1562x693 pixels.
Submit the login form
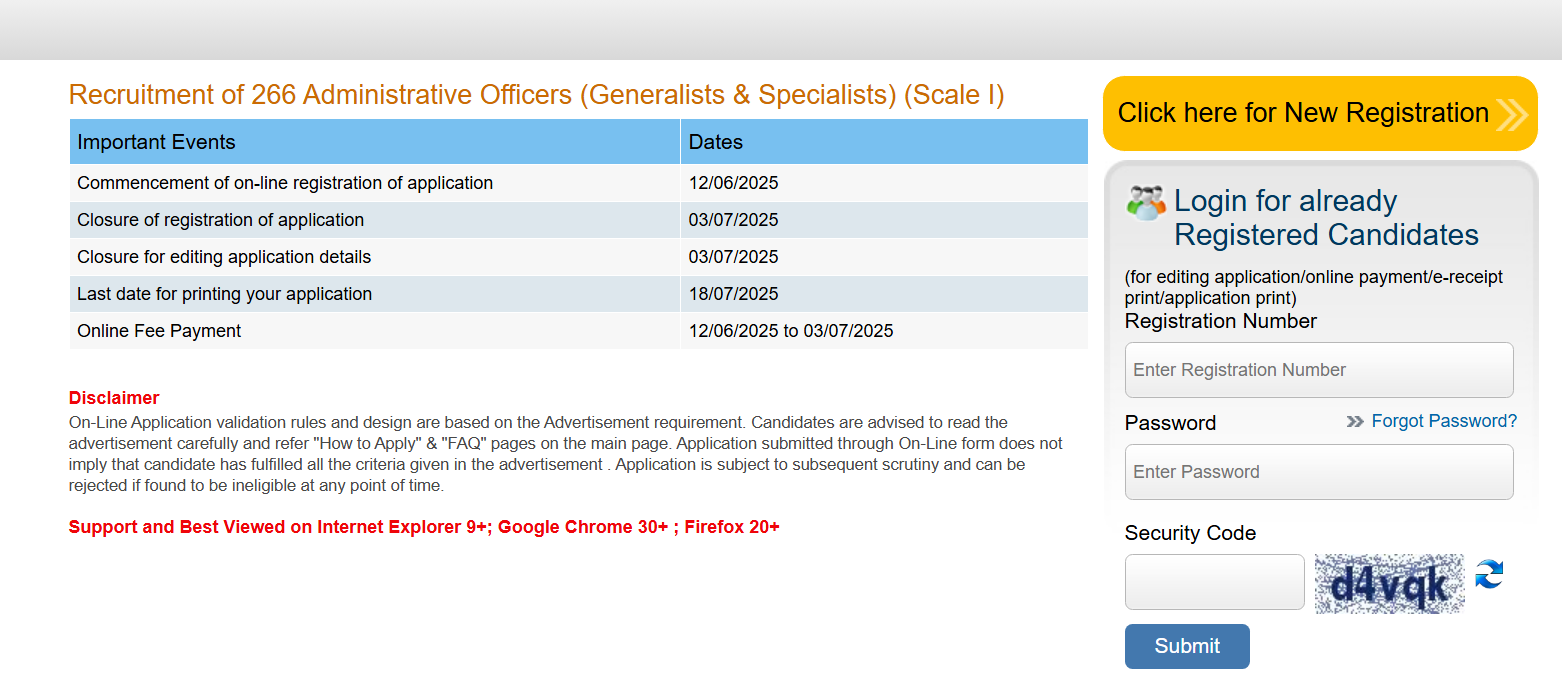[x=1187, y=646]
